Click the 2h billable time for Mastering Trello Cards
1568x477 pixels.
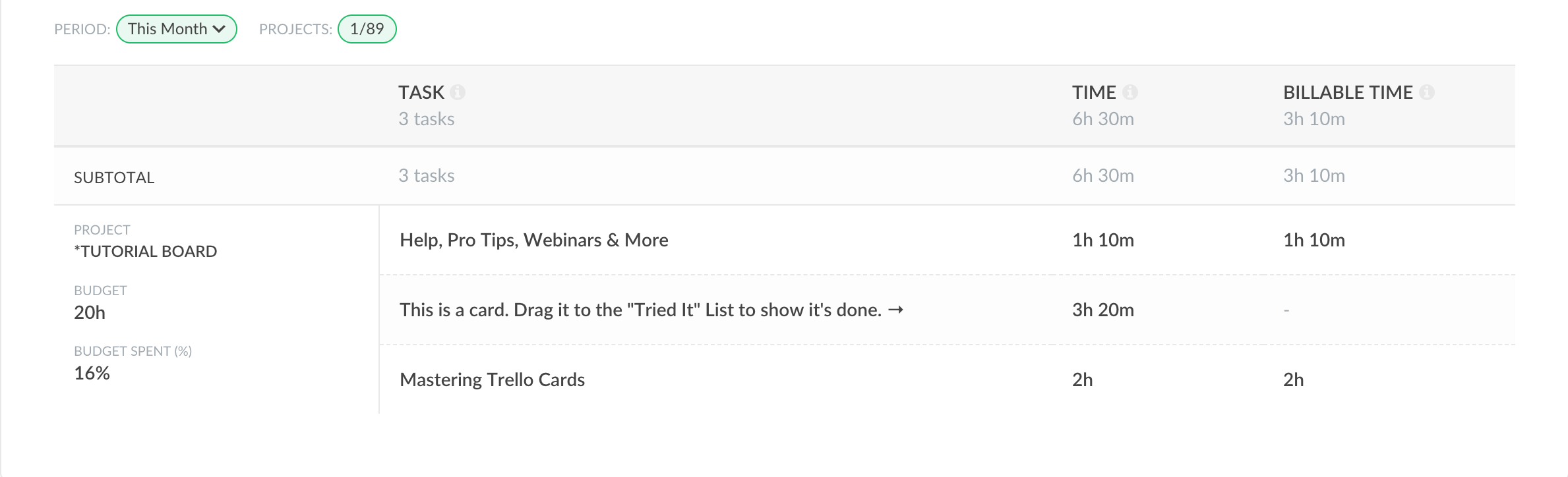(x=1293, y=379)
